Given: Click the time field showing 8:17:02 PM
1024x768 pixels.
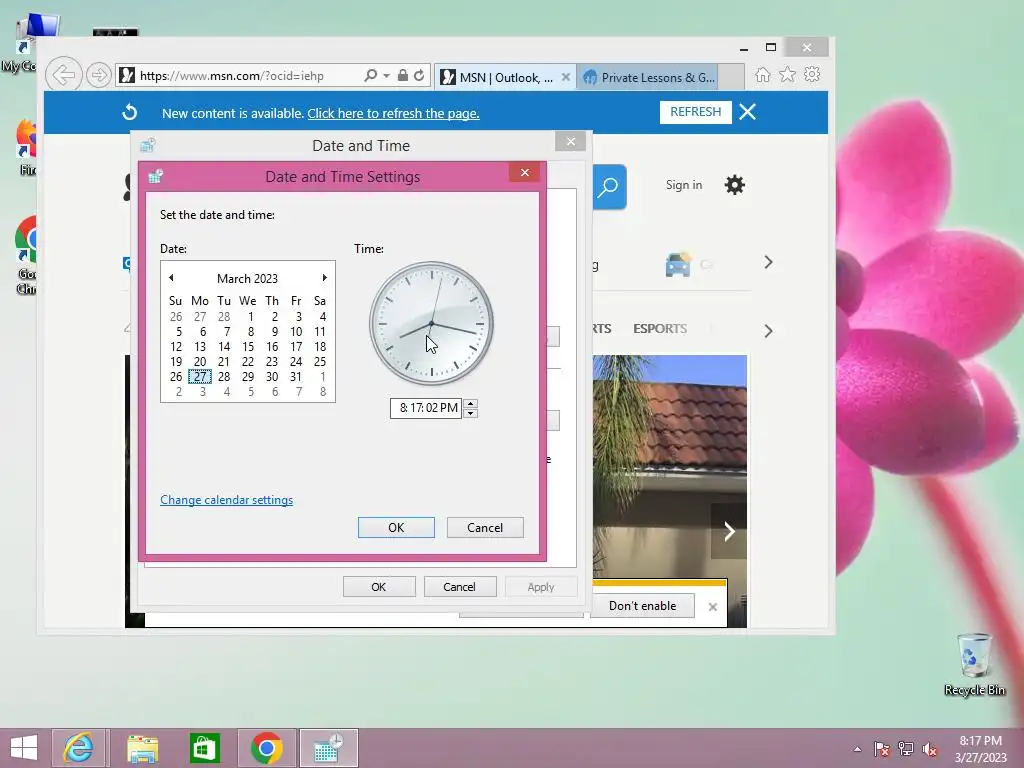Looking at the screenshot, I should point(426,408).
